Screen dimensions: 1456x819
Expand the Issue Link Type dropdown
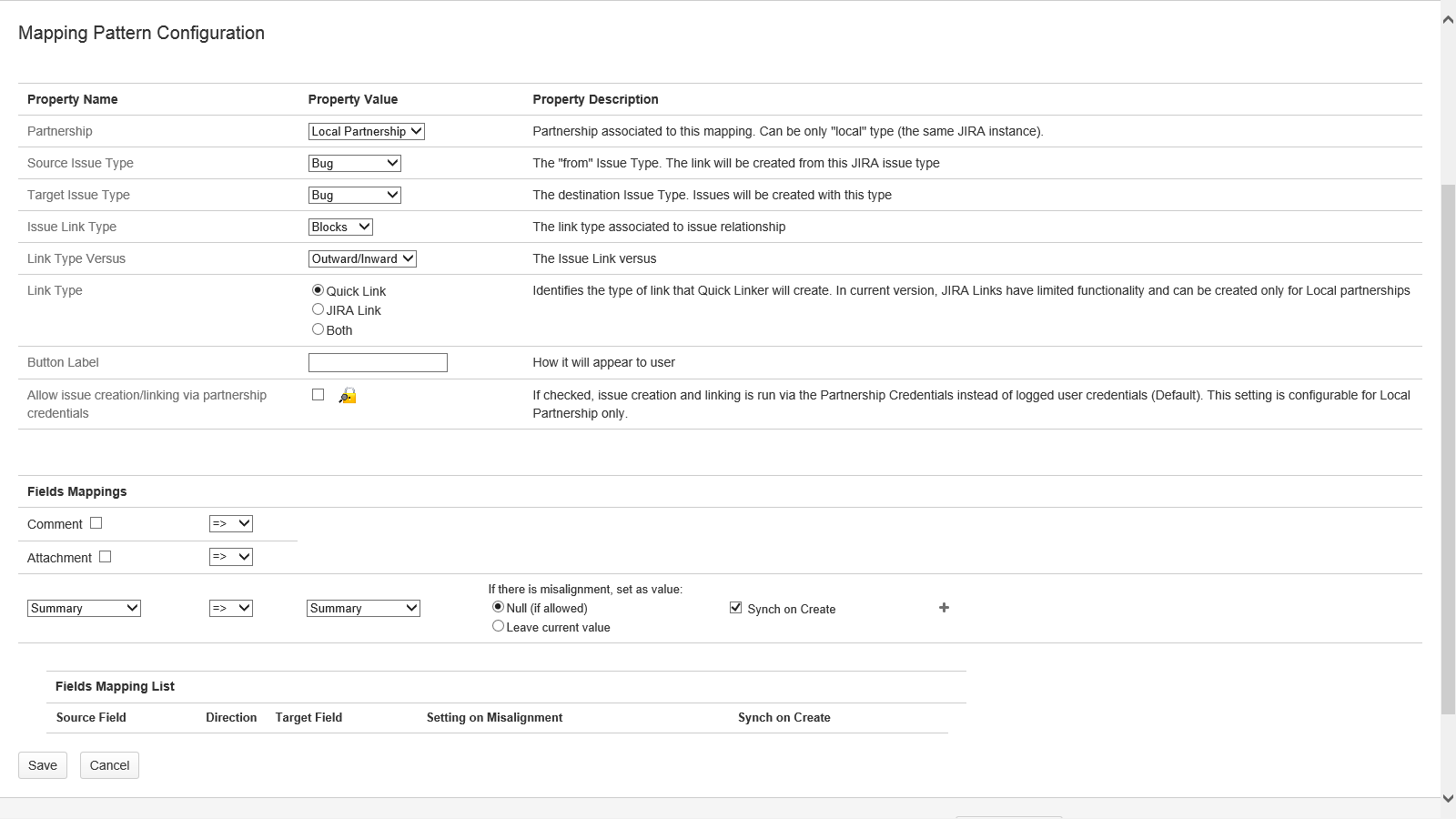[340, 227]
